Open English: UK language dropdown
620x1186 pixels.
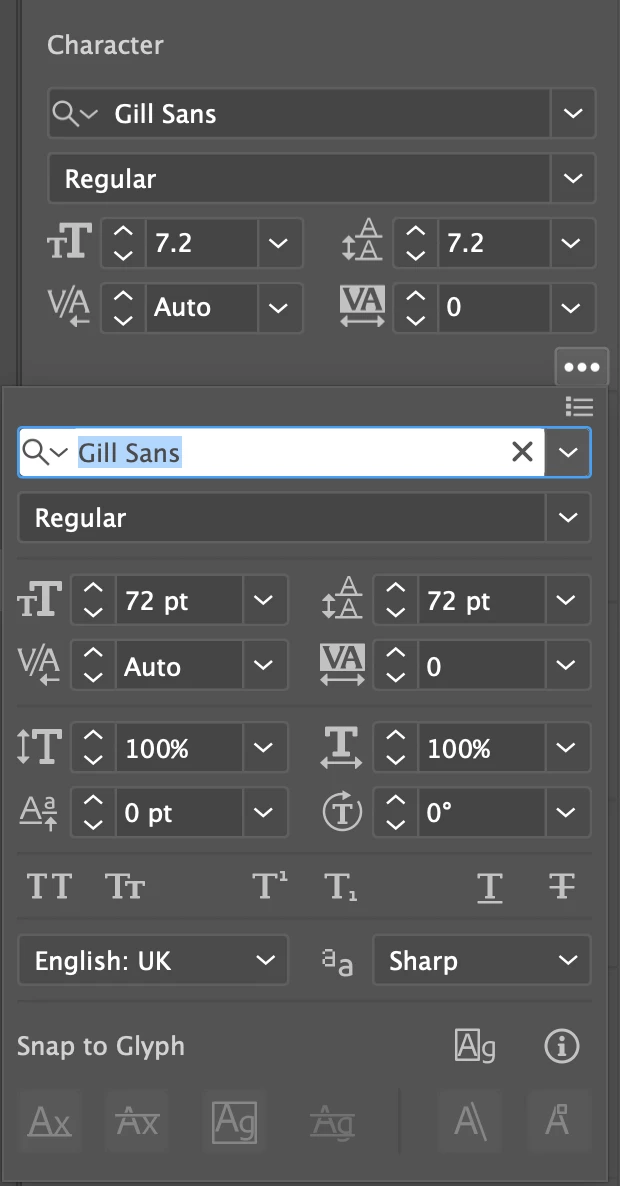153,961
